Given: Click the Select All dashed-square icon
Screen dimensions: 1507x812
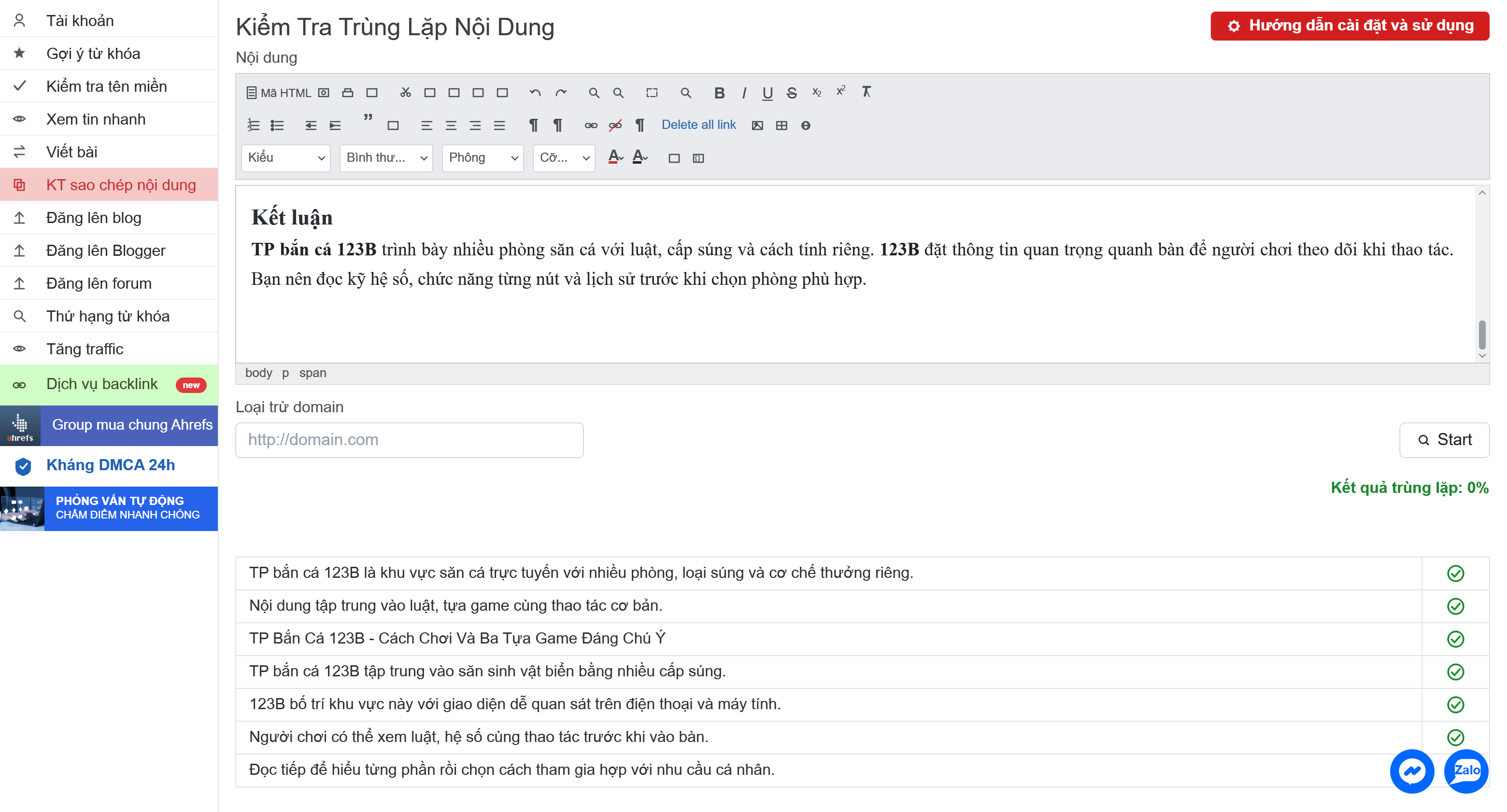Looking at the screenshot, I should tap(652, 92).
